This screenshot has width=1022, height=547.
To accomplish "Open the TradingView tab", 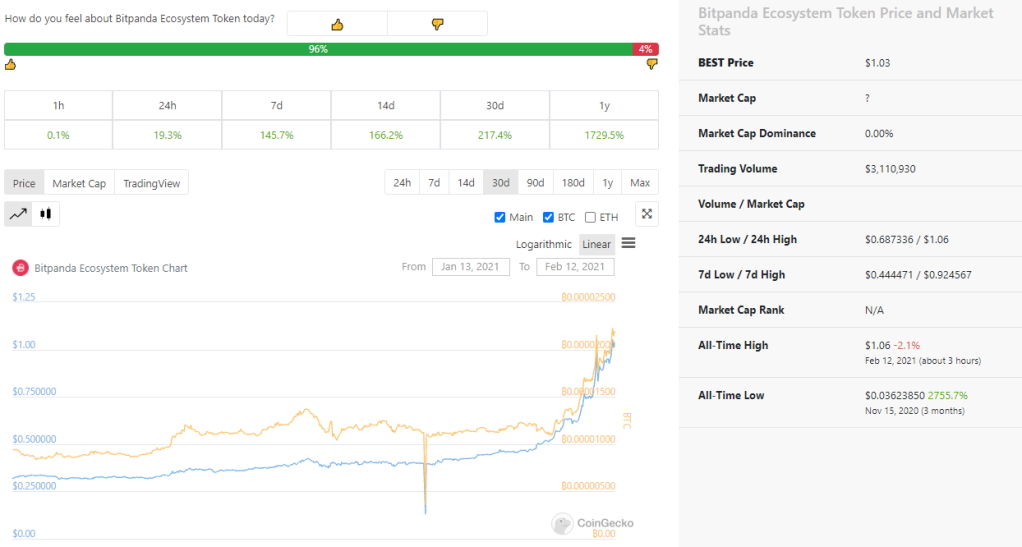I will (151, 183).
